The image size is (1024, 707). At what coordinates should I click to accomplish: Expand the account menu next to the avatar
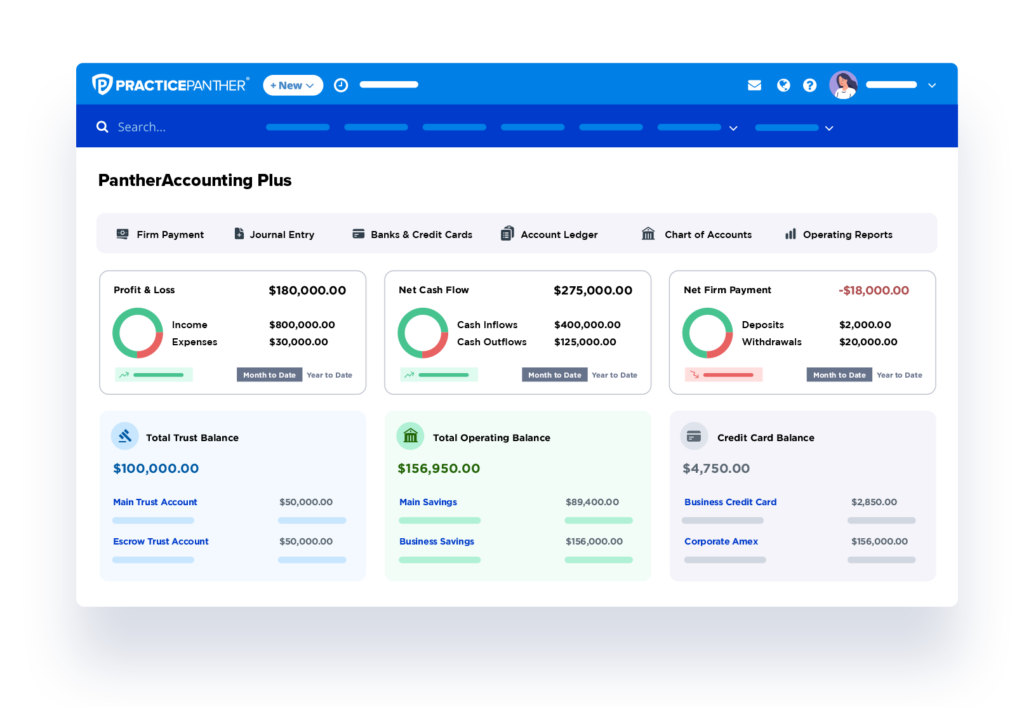[x=932, y=85]
